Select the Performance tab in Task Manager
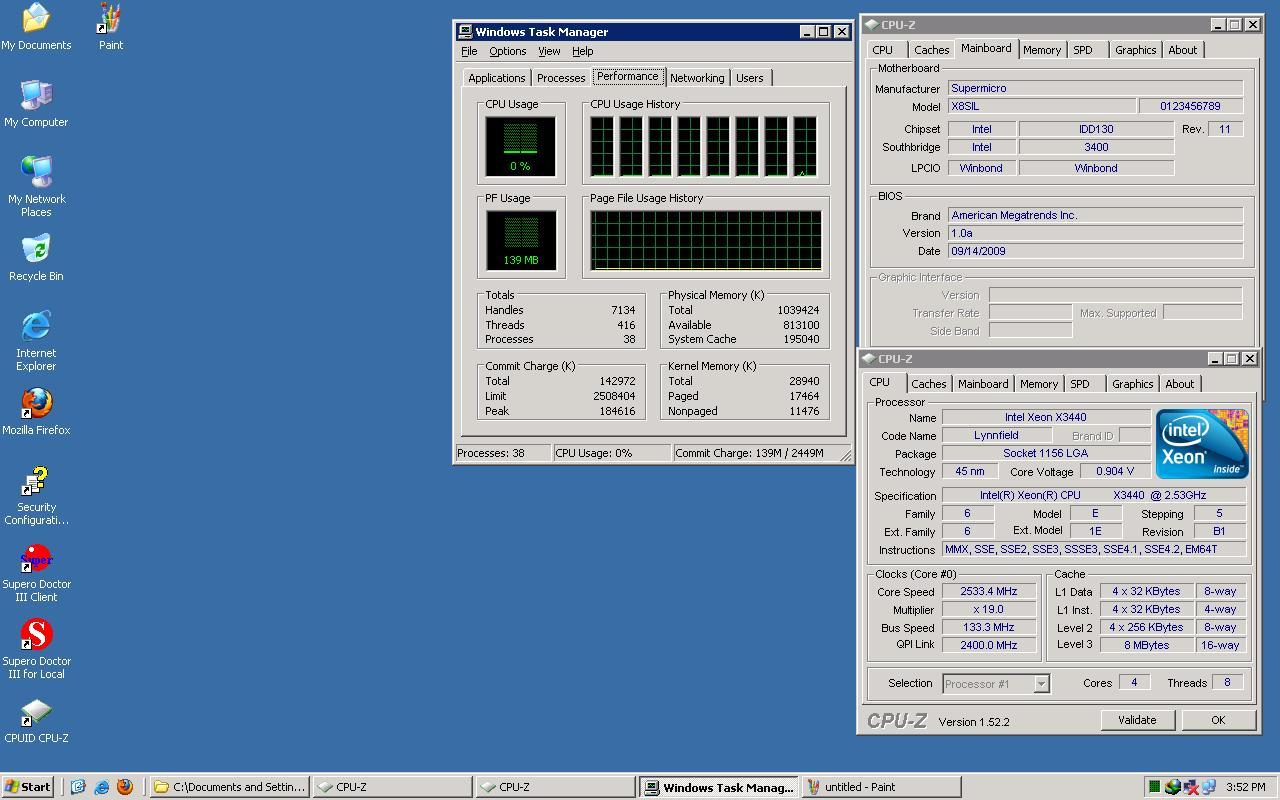This screenshot has height=800, width=1280. 628,76
